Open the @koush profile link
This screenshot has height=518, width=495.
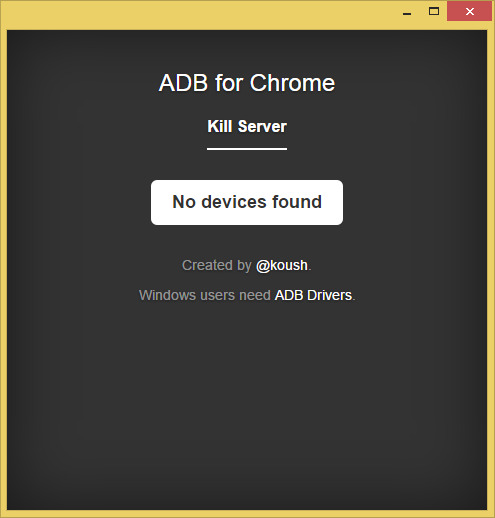282,266
